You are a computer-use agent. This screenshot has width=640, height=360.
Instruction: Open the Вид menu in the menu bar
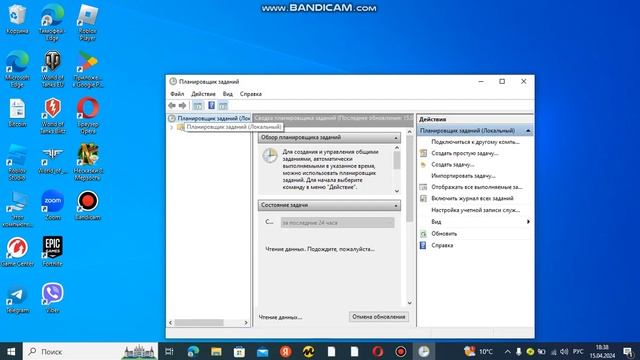227,94
